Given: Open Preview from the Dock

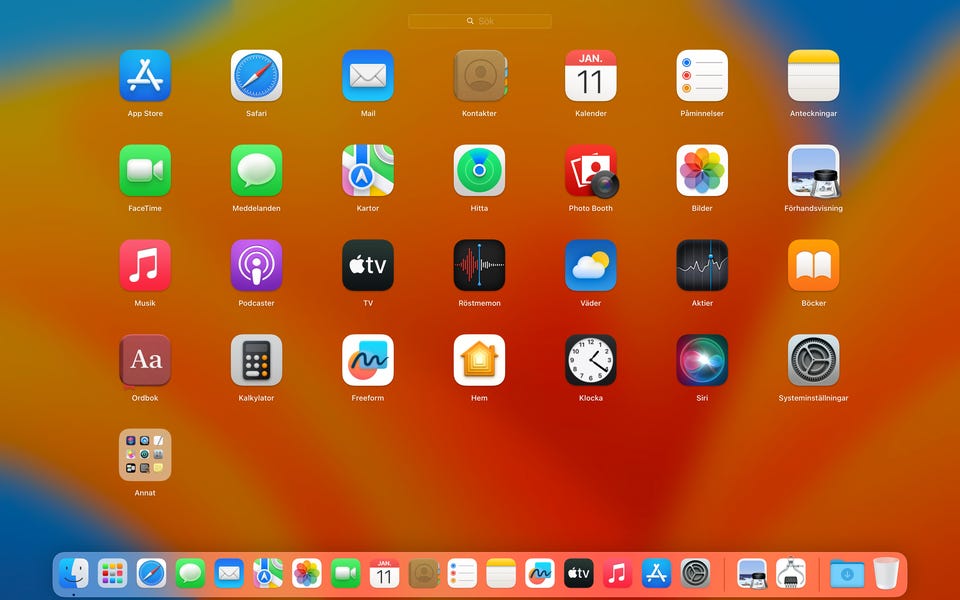Looking at the screenshot, I should [x=752, y=574].
